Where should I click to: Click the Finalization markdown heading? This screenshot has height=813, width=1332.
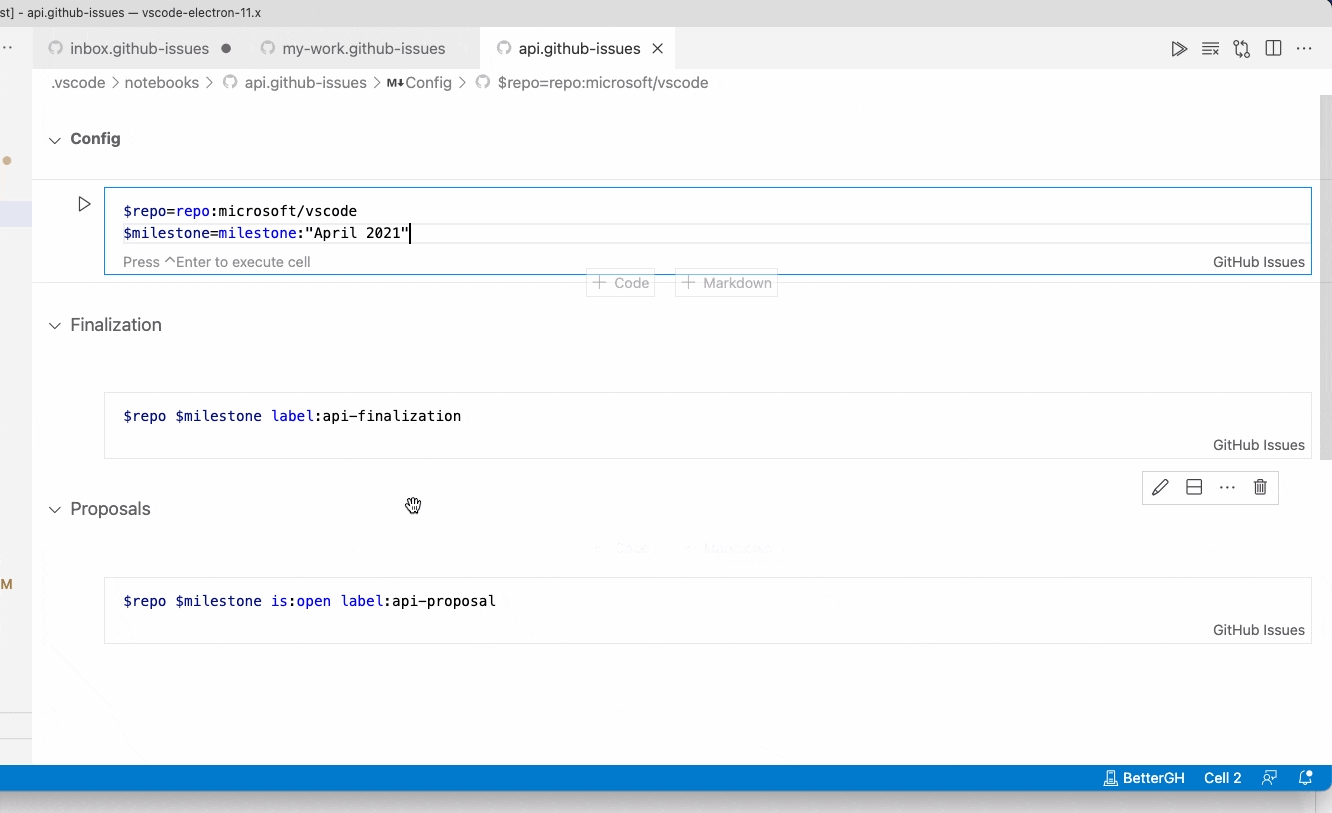click(116, 325)
